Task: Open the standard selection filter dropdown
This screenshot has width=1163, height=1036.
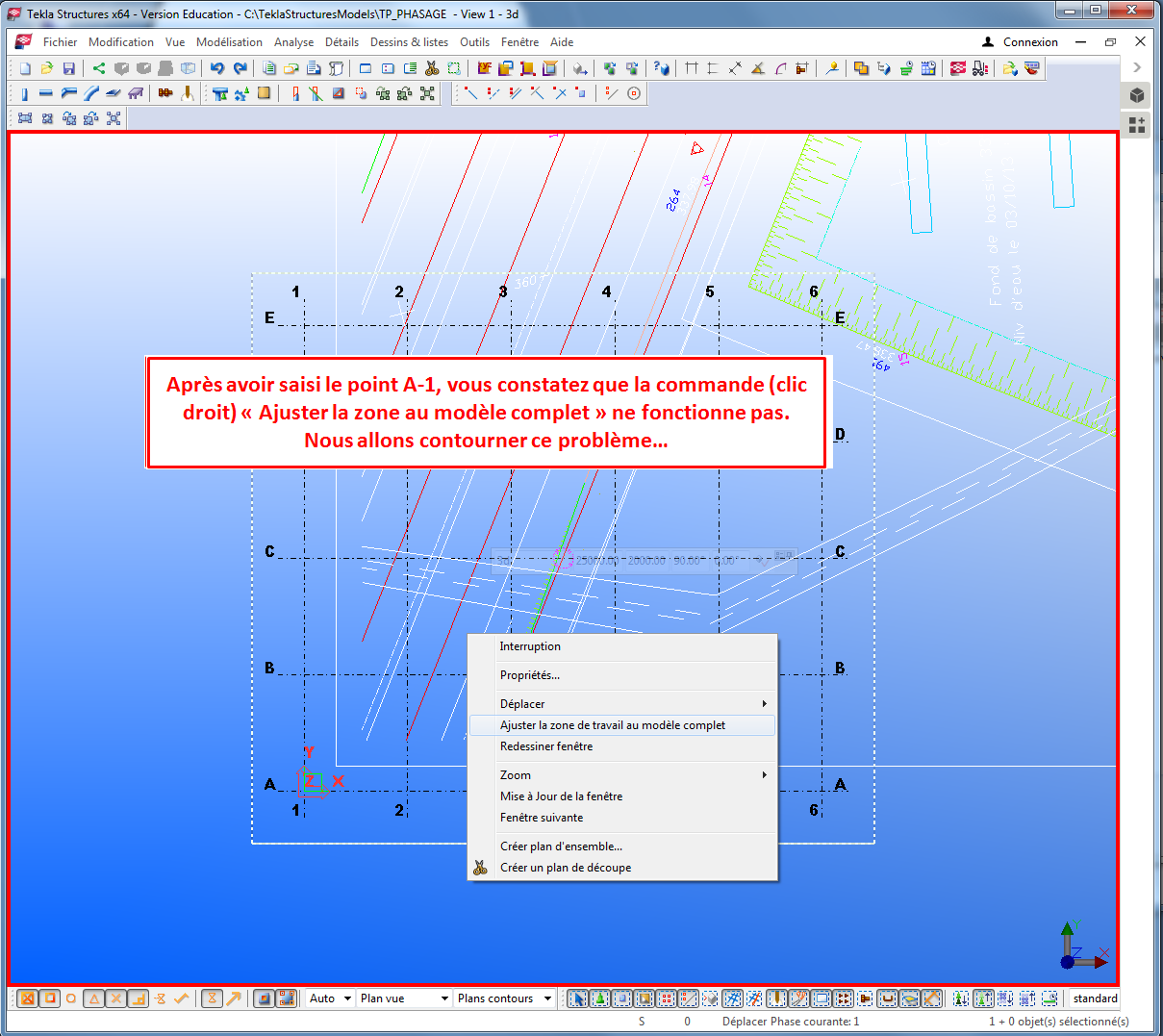Action: click(x=1095, y=998)
